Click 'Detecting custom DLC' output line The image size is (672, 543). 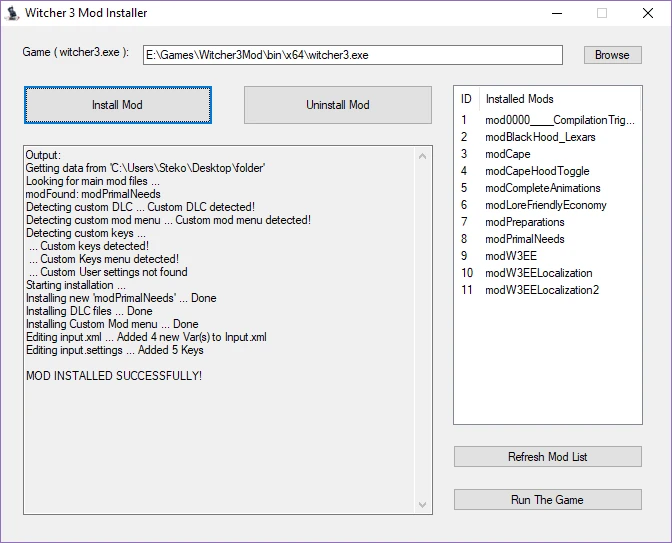click(140, 207)
